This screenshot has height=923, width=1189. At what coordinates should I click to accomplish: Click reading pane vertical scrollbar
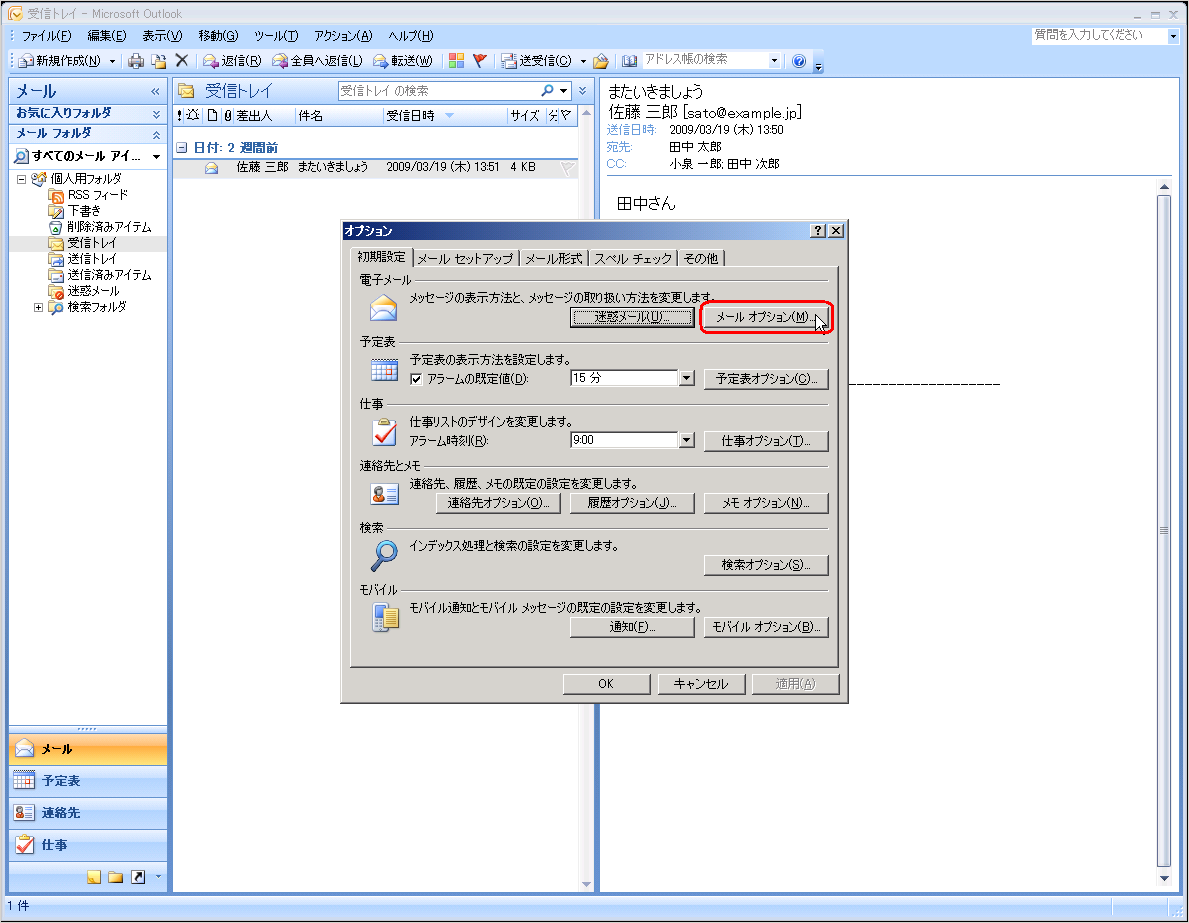1164,531
